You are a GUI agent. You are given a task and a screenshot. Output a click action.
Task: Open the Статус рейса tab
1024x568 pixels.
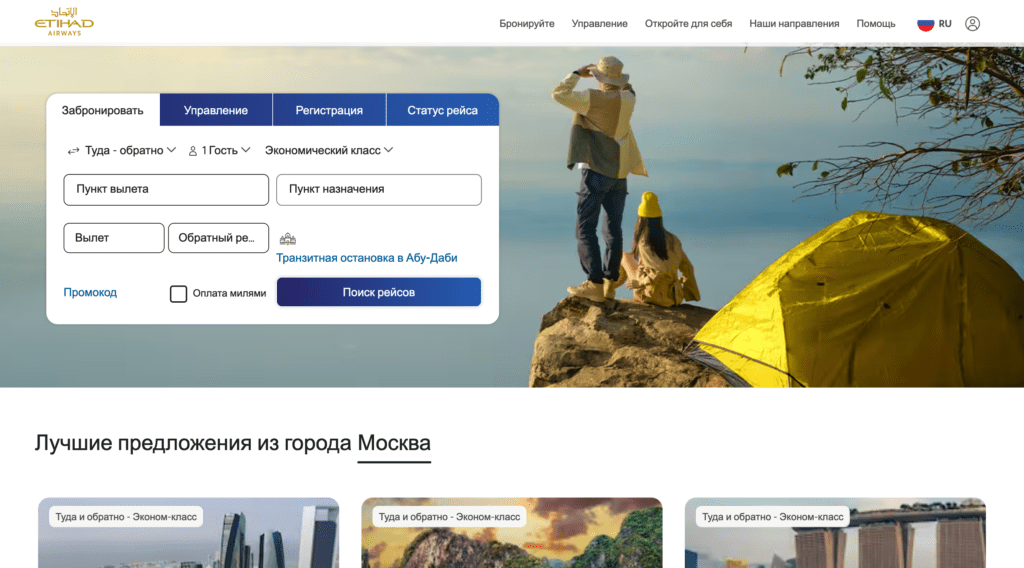click(x=443, y=110)
